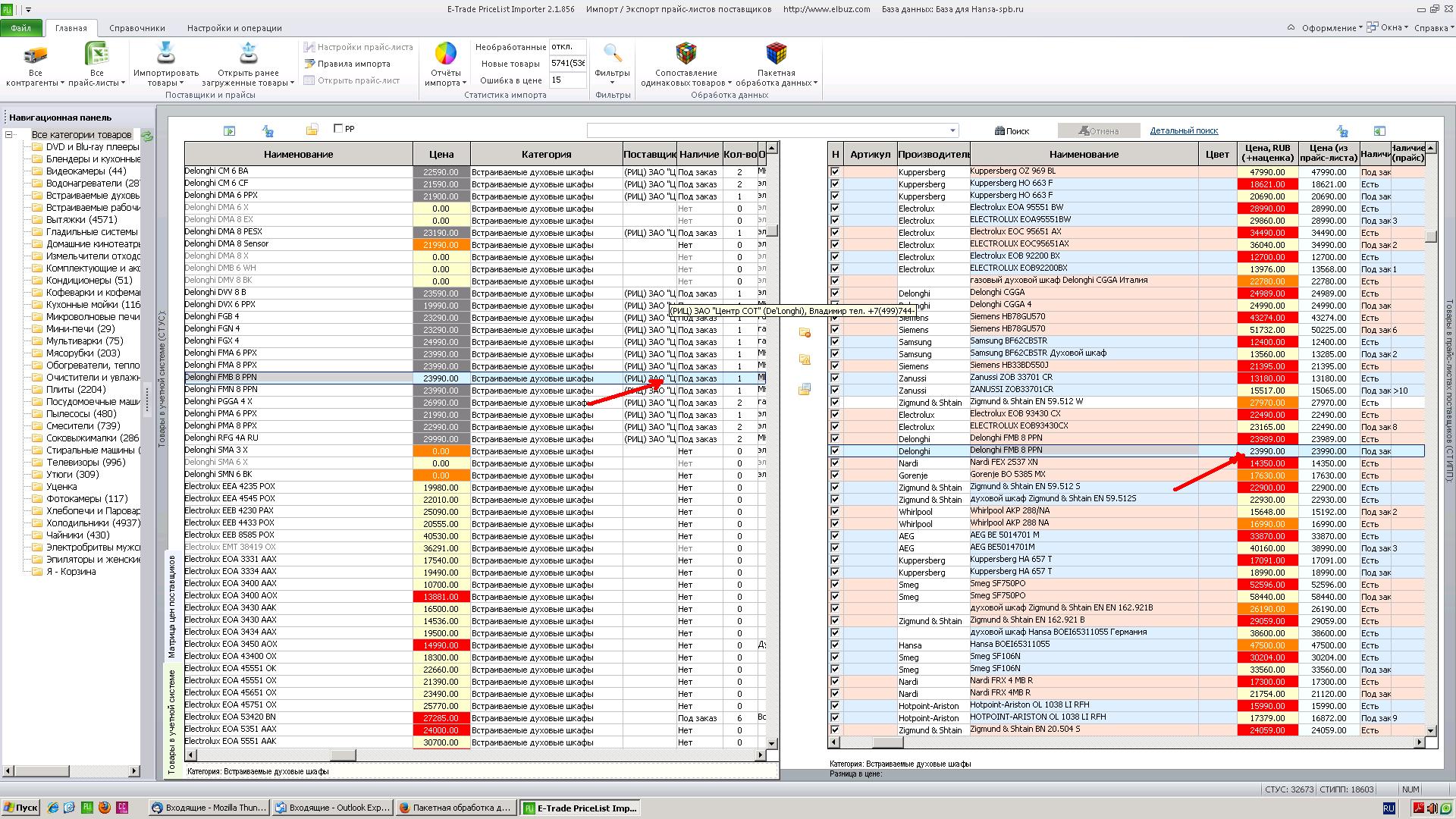This screenshot has height=819, width=1456.
Task: Click Открыть ранее загруженные товары icon
Action: tap(248, 54)
